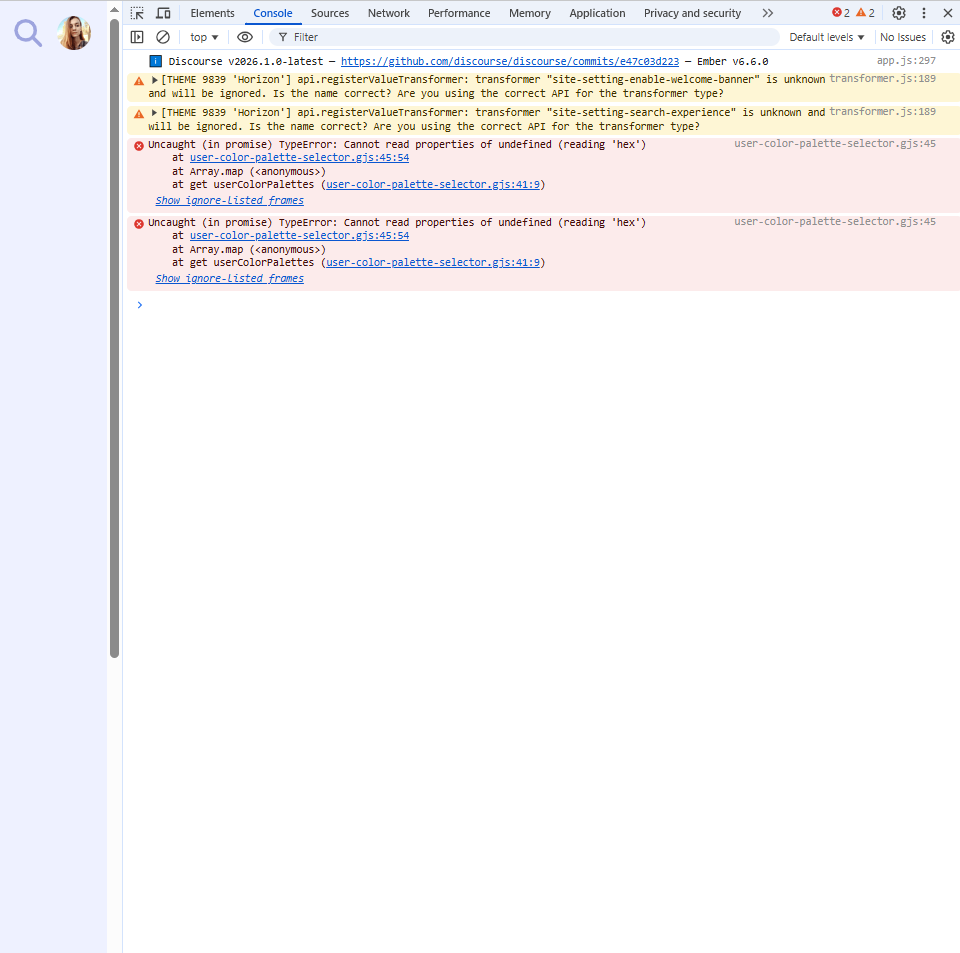
Task: Open the top JavaScript context dropdown
Action: click(x=204, y=37)
